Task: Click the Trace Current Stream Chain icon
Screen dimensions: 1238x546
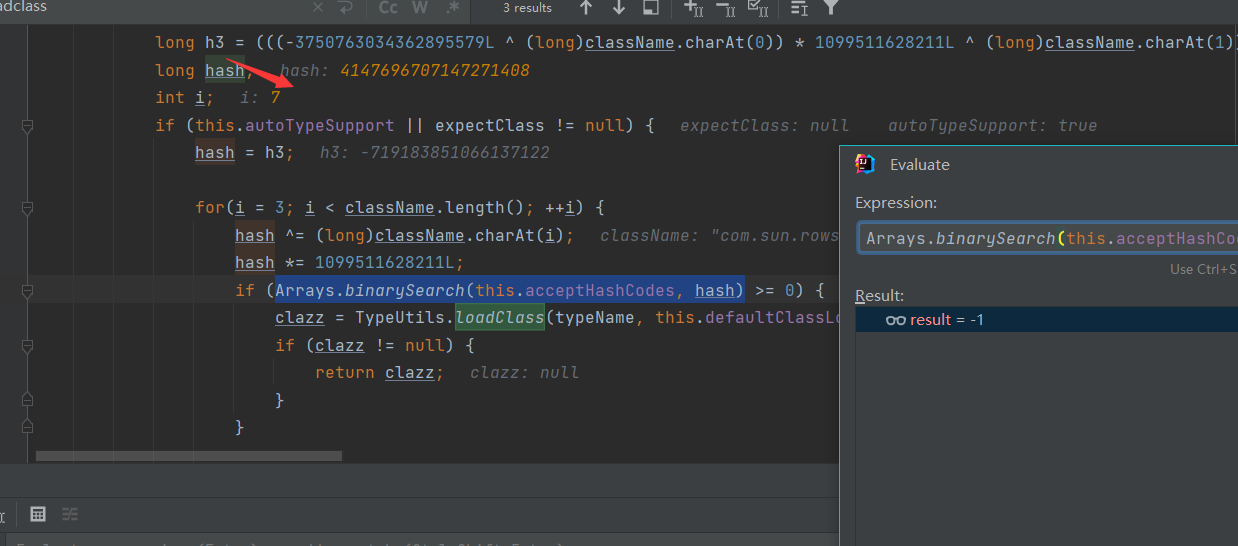Action: (x=70, y=514)
